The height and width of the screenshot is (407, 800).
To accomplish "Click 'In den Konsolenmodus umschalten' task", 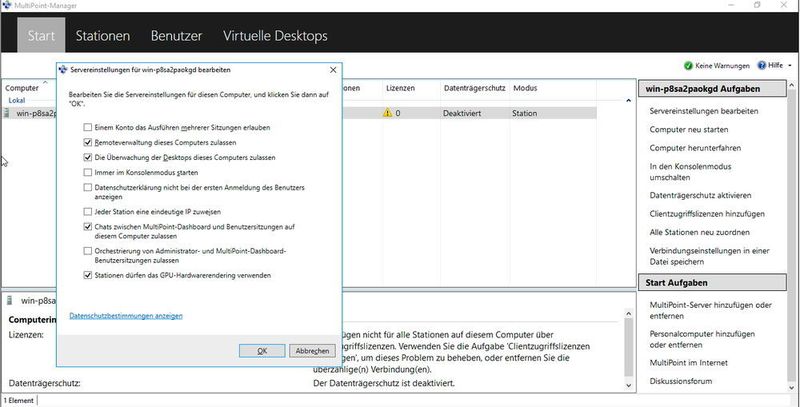I will 690,172.
